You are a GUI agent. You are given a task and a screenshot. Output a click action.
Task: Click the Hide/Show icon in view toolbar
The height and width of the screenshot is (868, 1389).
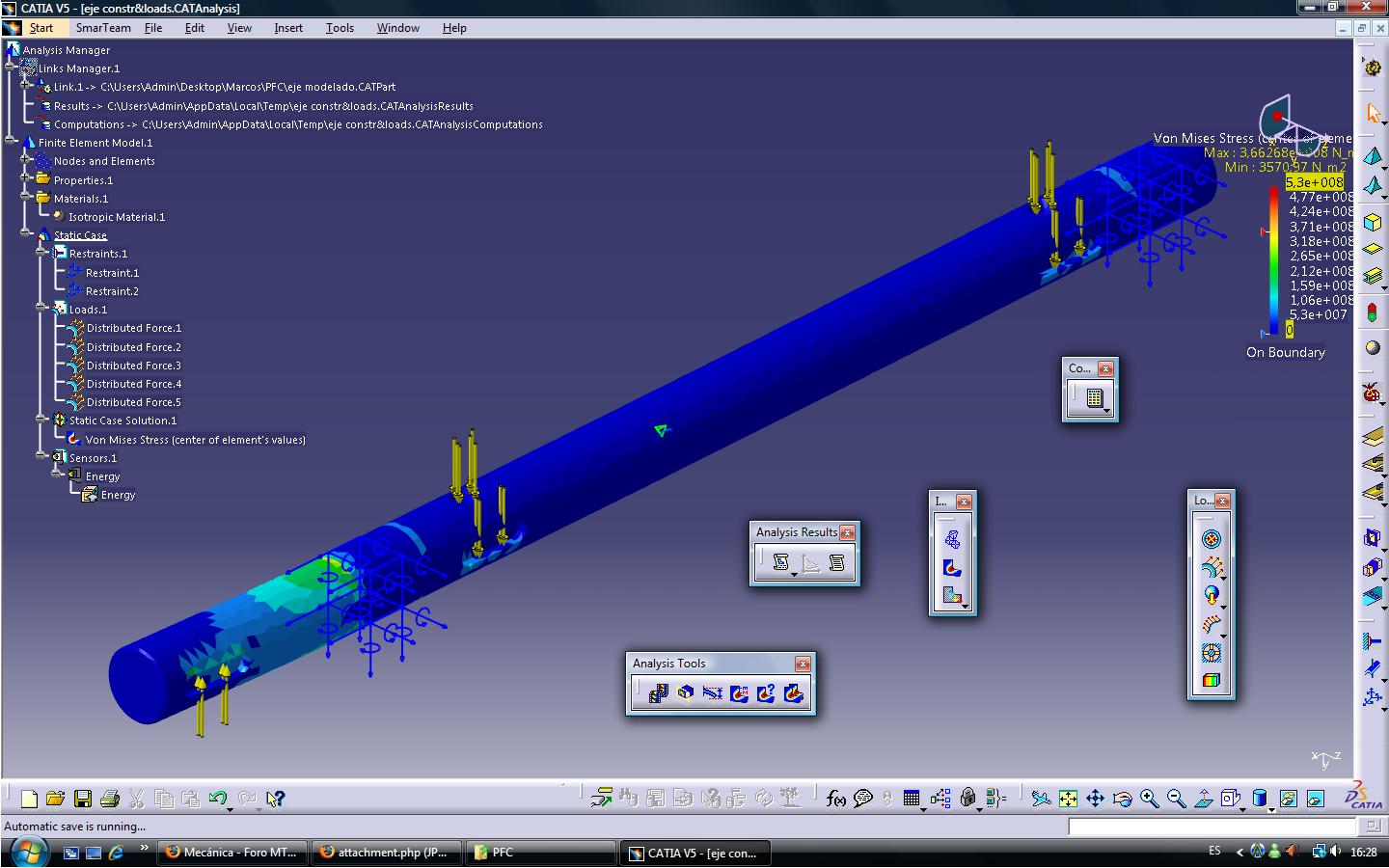point(1289,799)
